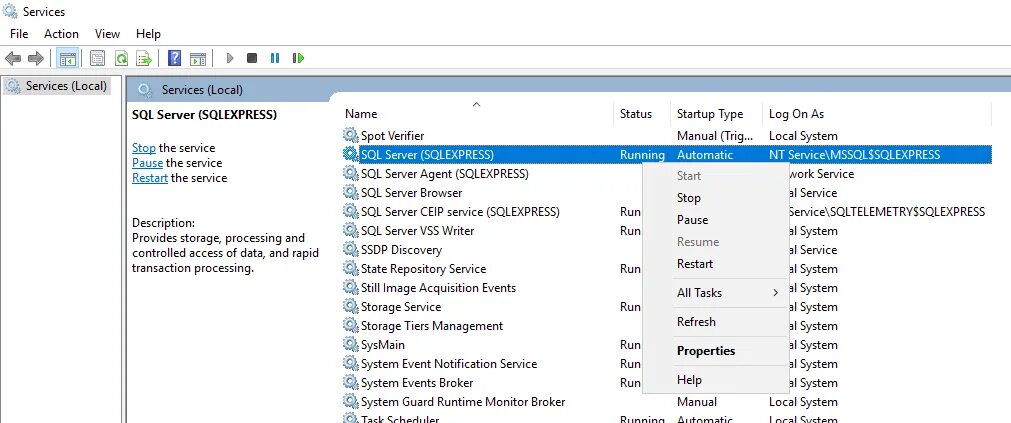Sort by the Startup Type column header
Screen dimensions: 1011x423
point(710,114)
